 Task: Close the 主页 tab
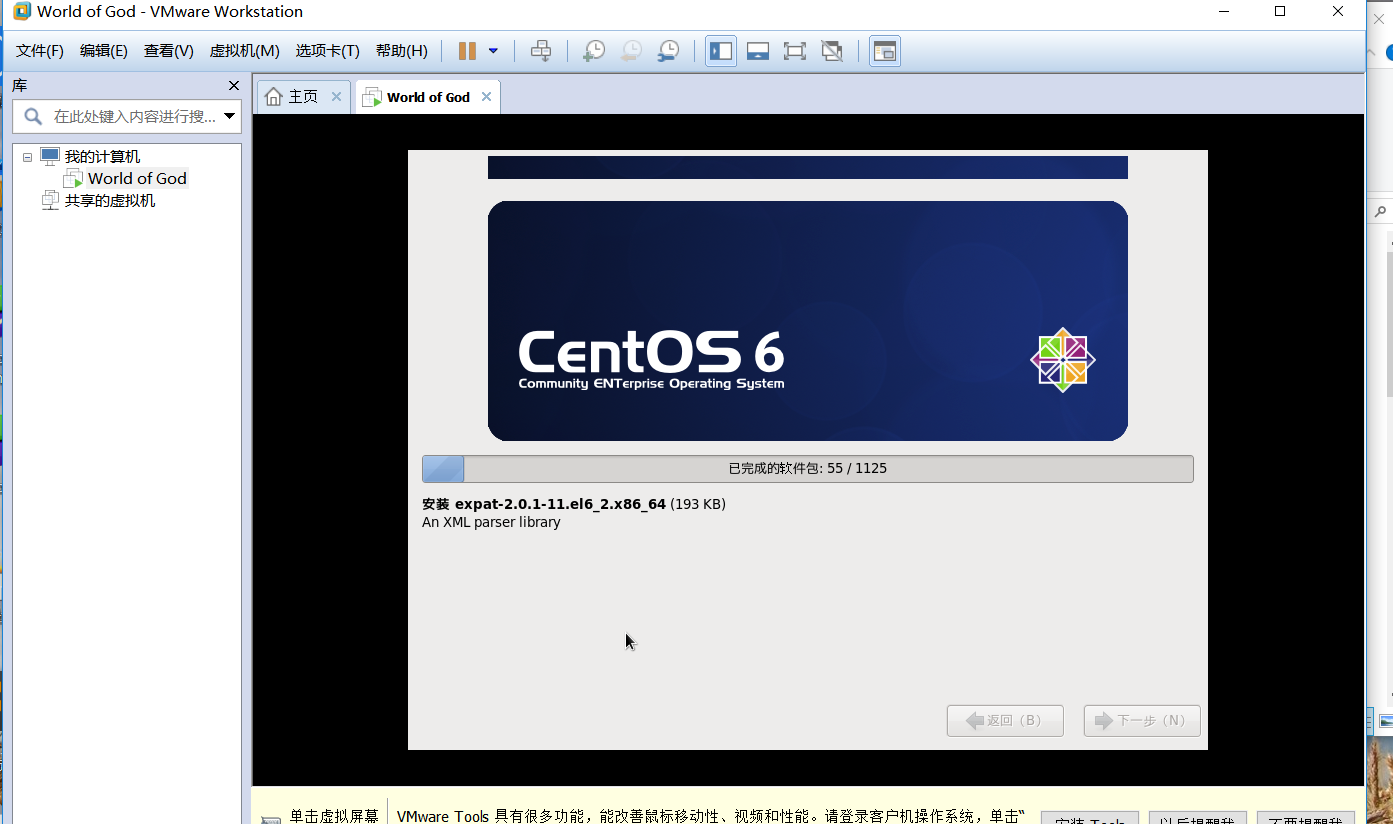click(336, 97)
